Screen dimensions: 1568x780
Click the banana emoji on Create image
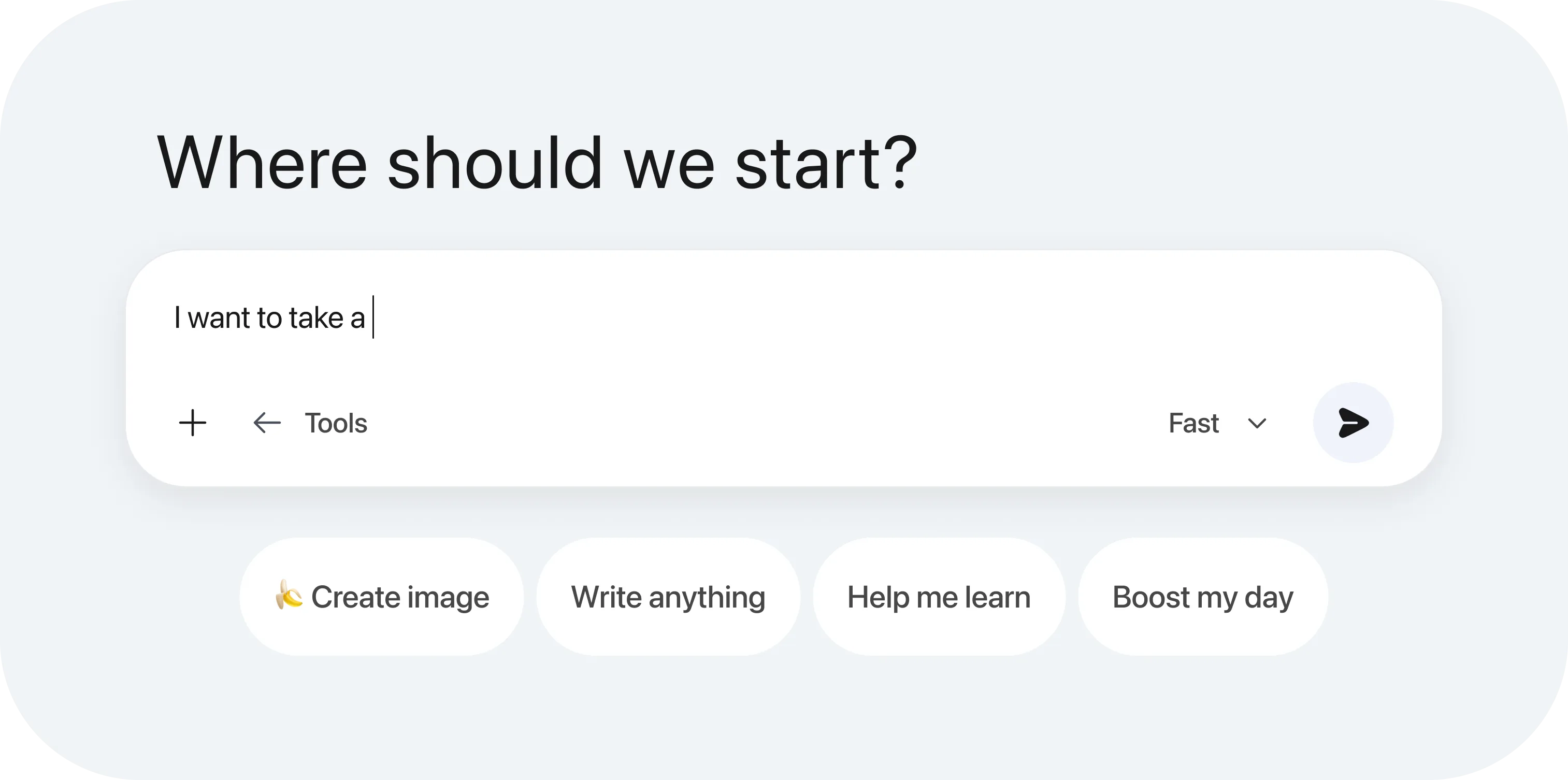click(x=289, y=595)
